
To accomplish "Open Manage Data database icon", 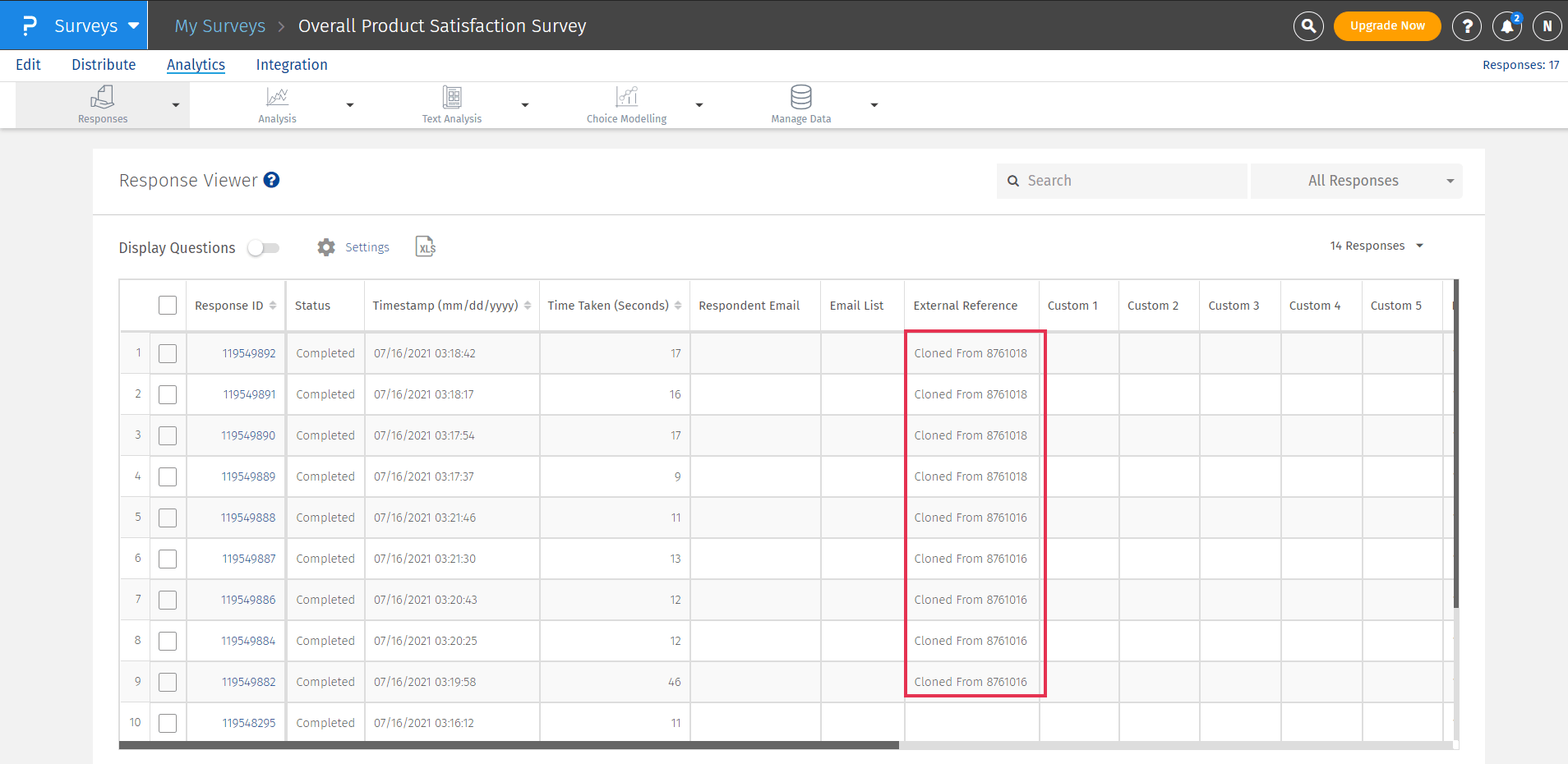I will point(800,97).
